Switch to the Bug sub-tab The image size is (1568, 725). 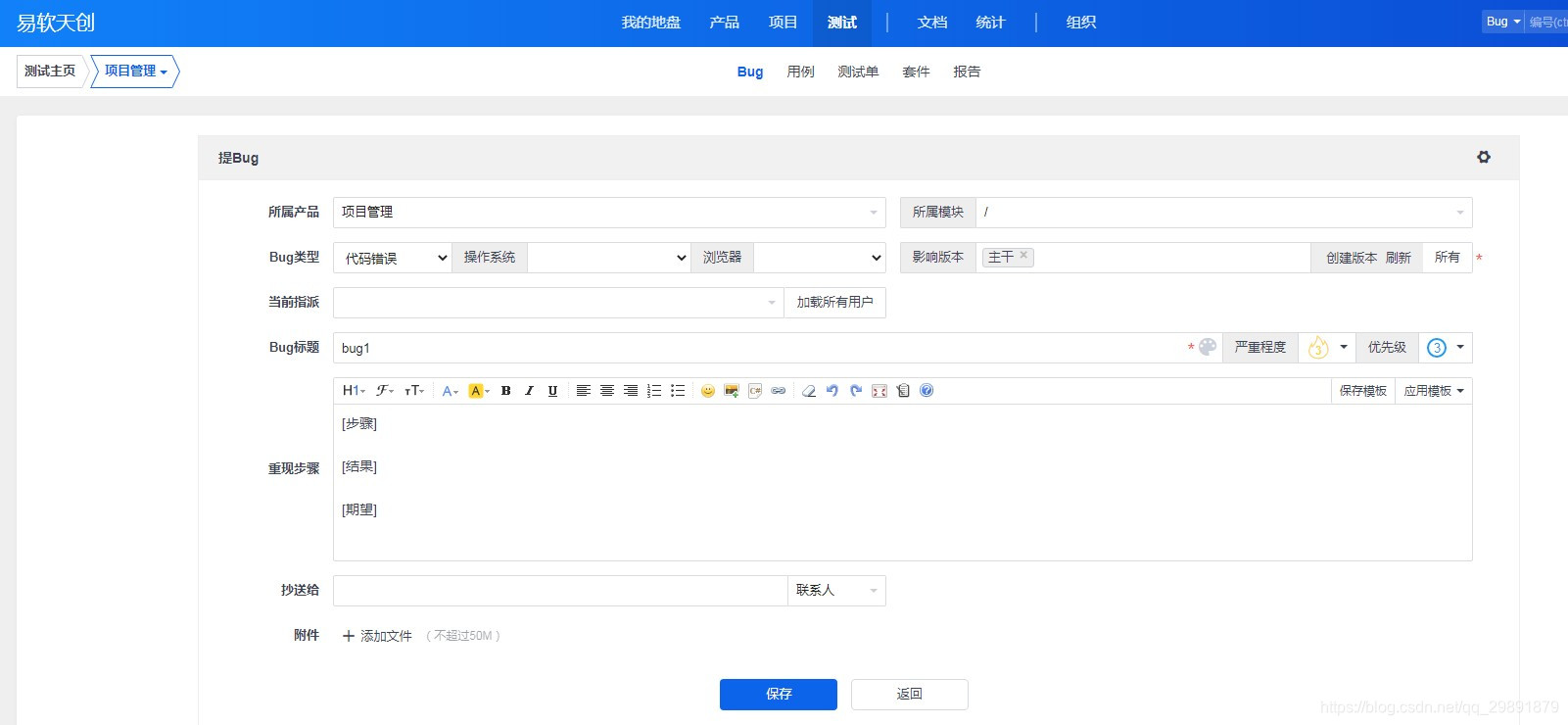point(750,72)
